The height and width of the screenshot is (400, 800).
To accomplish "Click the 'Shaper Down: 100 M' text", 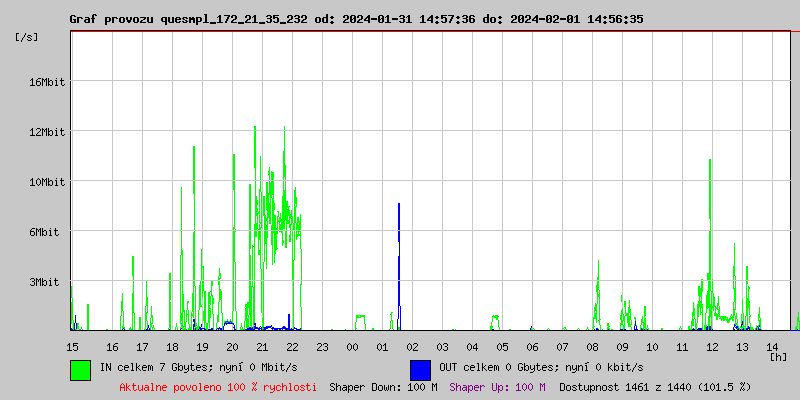I will 383,387.
